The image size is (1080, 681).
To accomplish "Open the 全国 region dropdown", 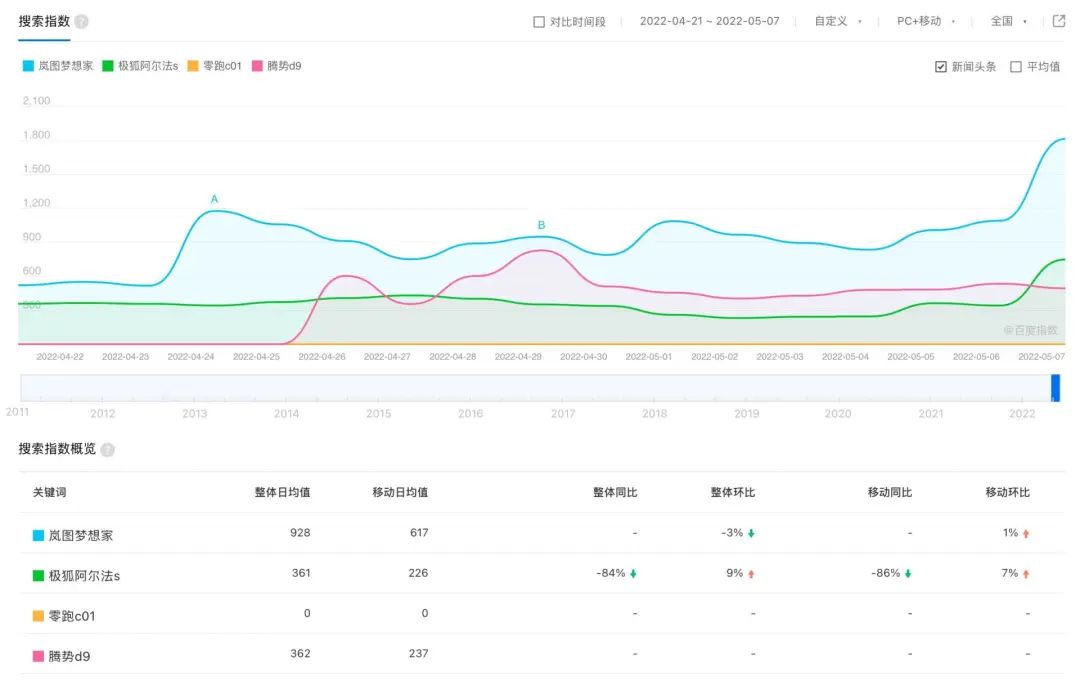I will [x=1007, y=21].
